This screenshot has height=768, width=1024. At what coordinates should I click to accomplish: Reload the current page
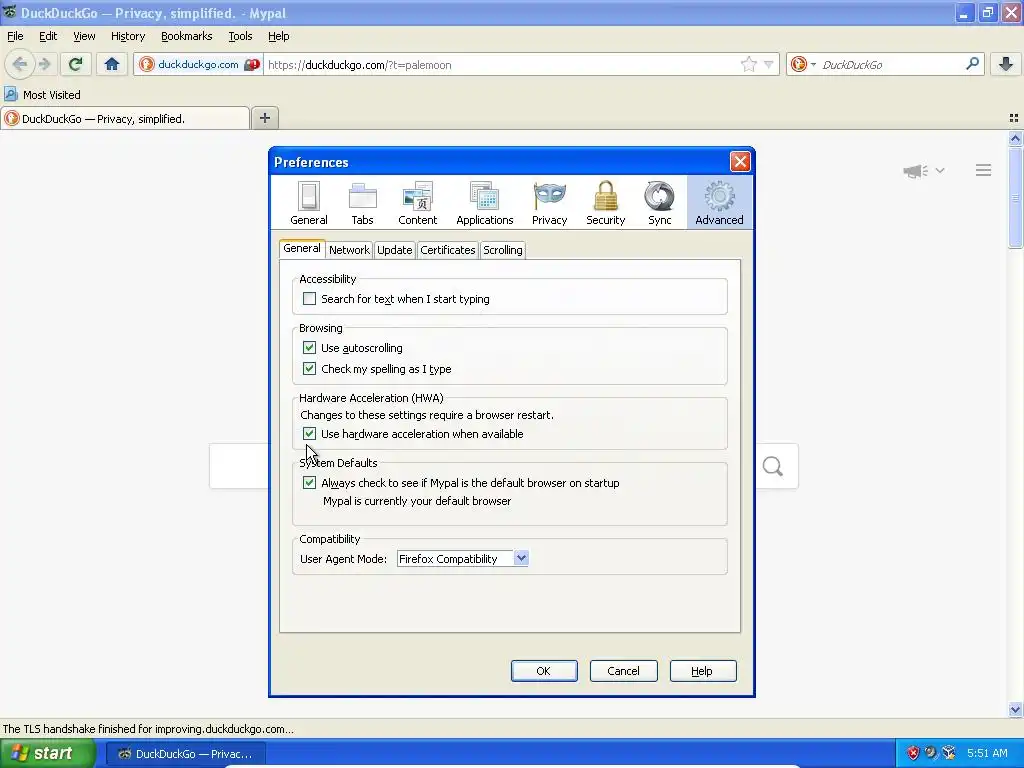[x=75, y=64]
